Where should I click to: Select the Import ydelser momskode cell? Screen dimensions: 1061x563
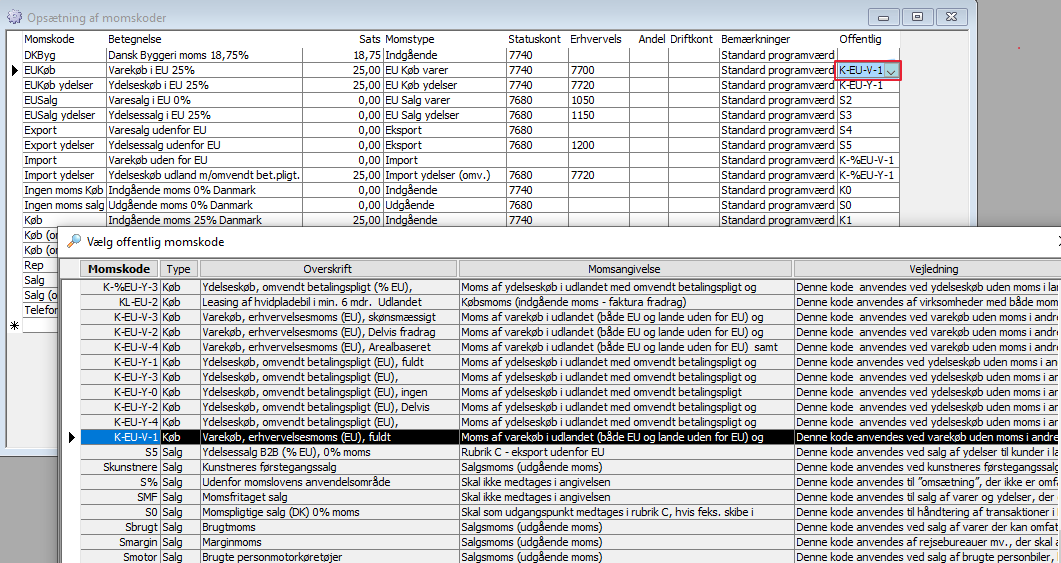pos(63,175)
